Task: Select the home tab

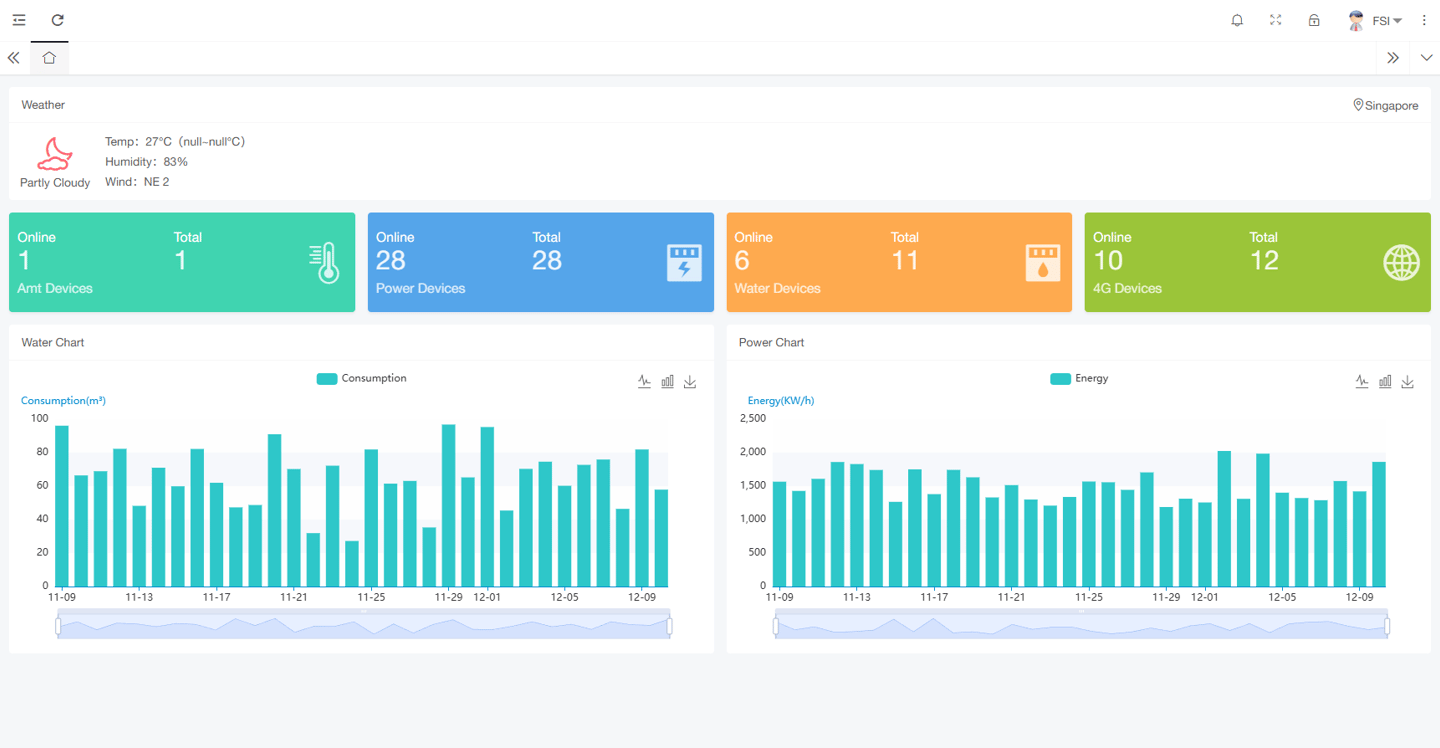Action: [x=49, y=58]
